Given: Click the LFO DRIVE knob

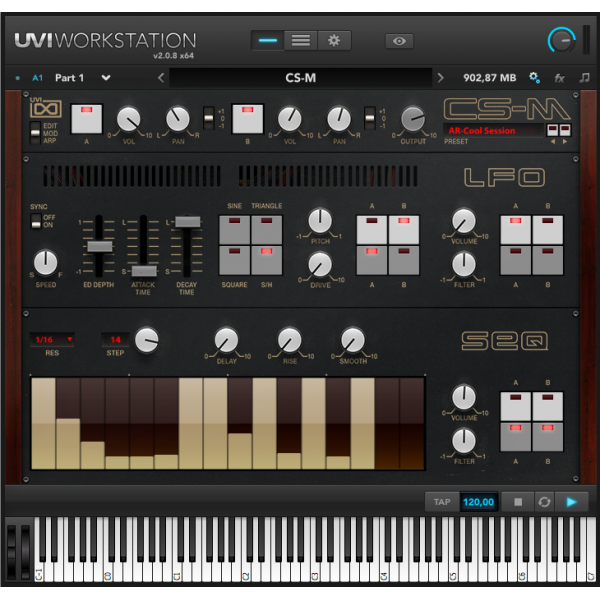Looking at the screenshot, I should 320,265.
